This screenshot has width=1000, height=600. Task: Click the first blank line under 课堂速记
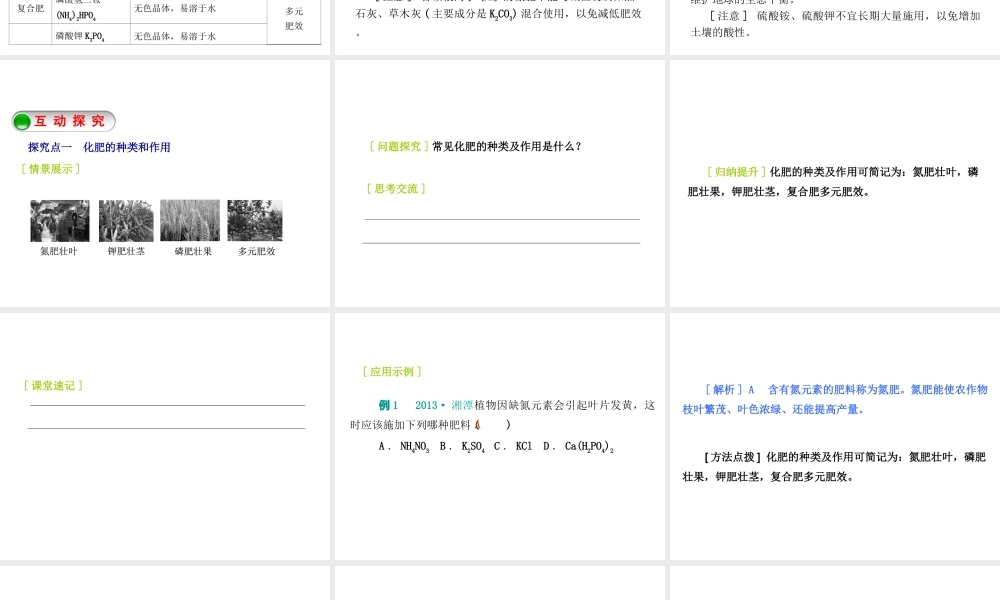point(167,405)
